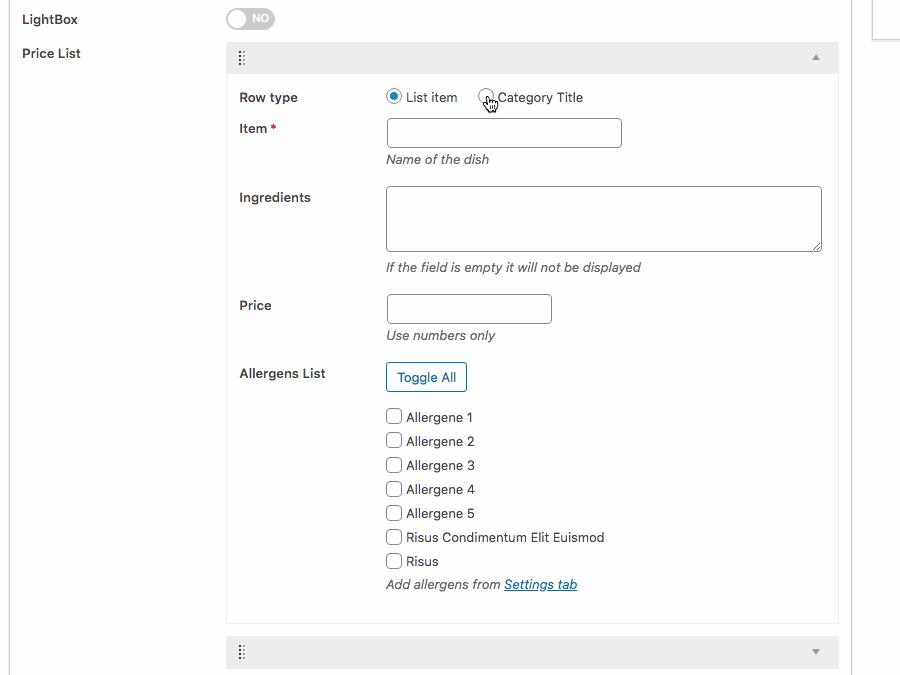Click drag handle icon of first price row

coord(242,58)
